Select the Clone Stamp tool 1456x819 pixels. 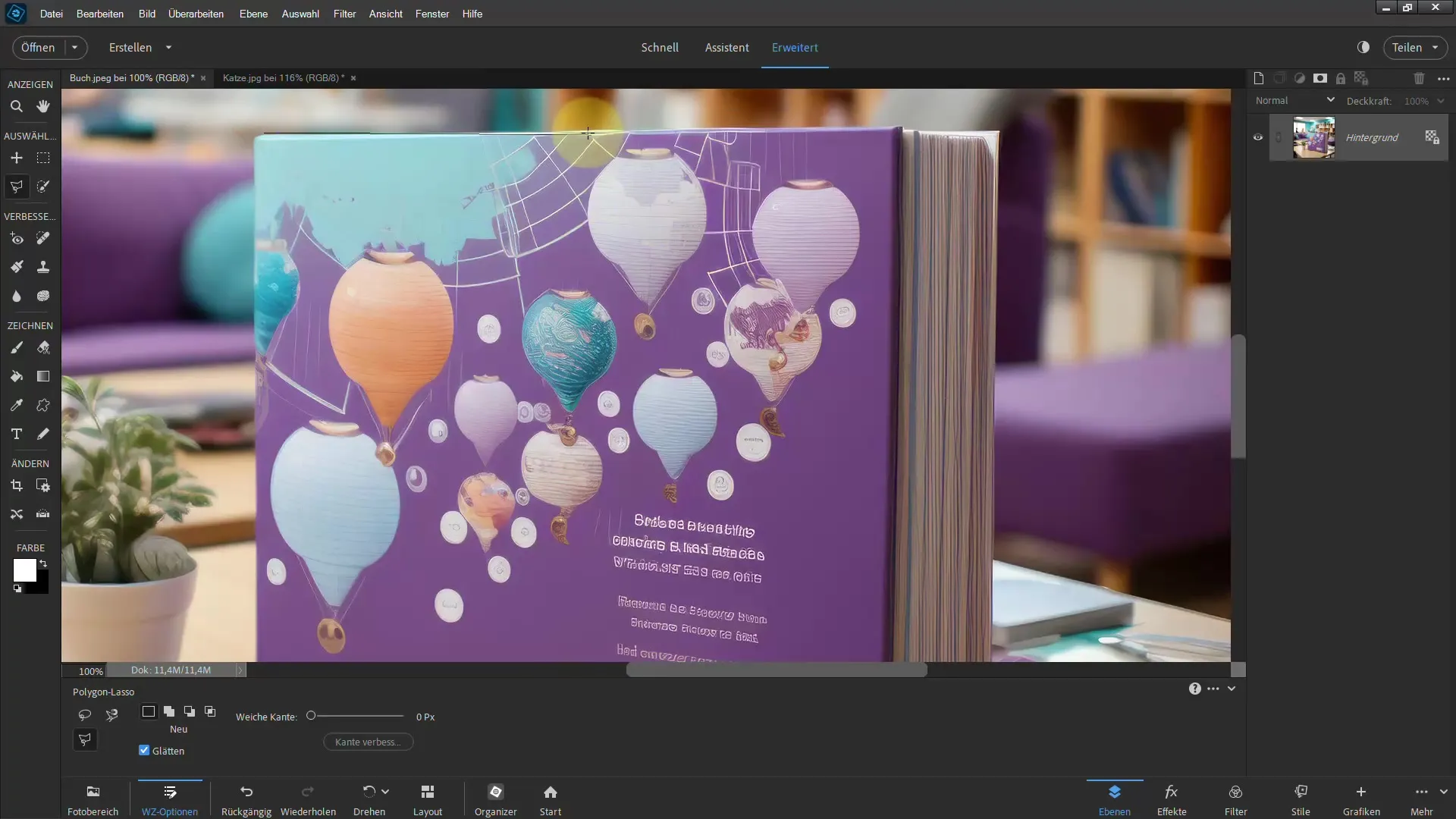point(43,267)
